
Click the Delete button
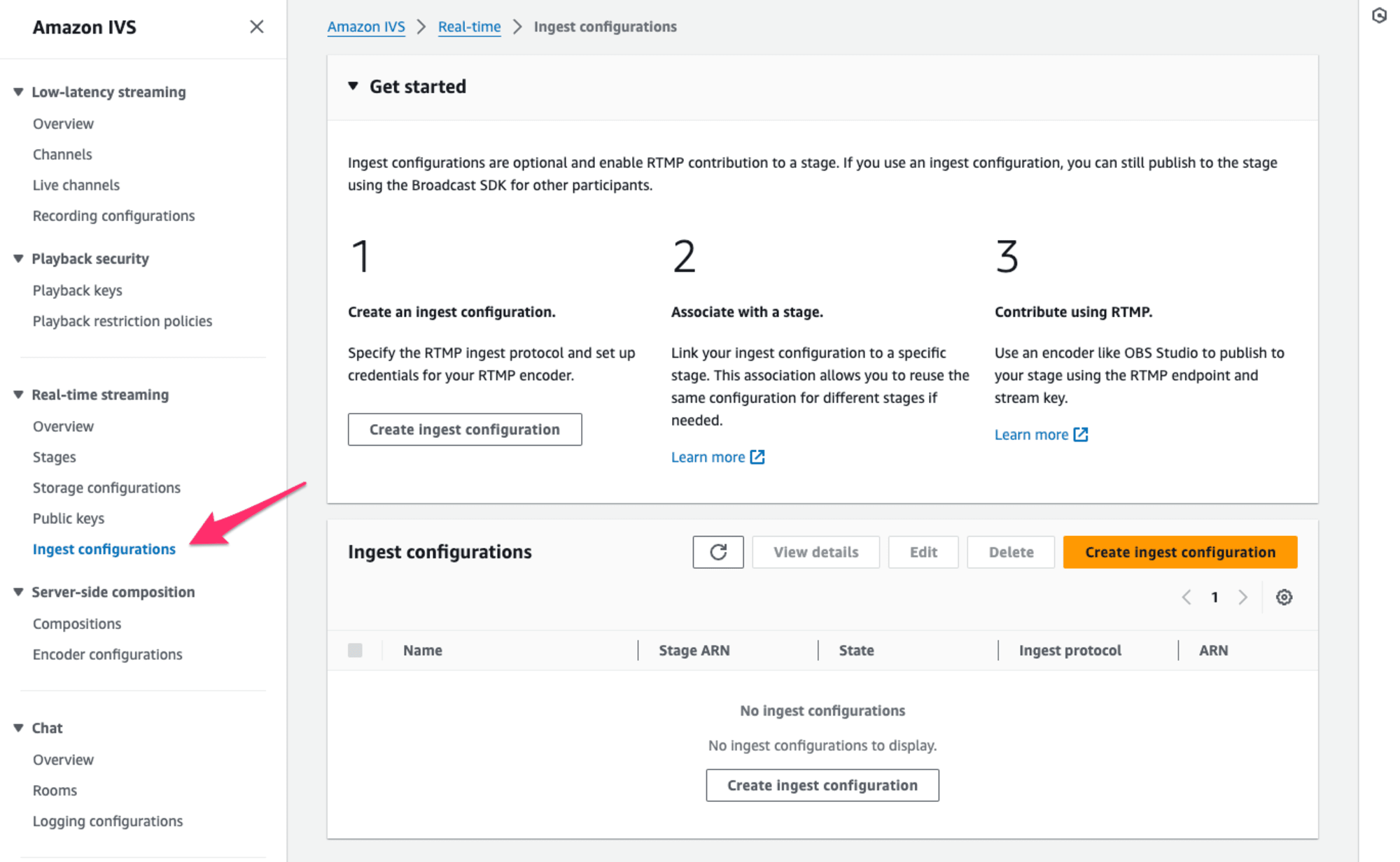coord(1011,552)
